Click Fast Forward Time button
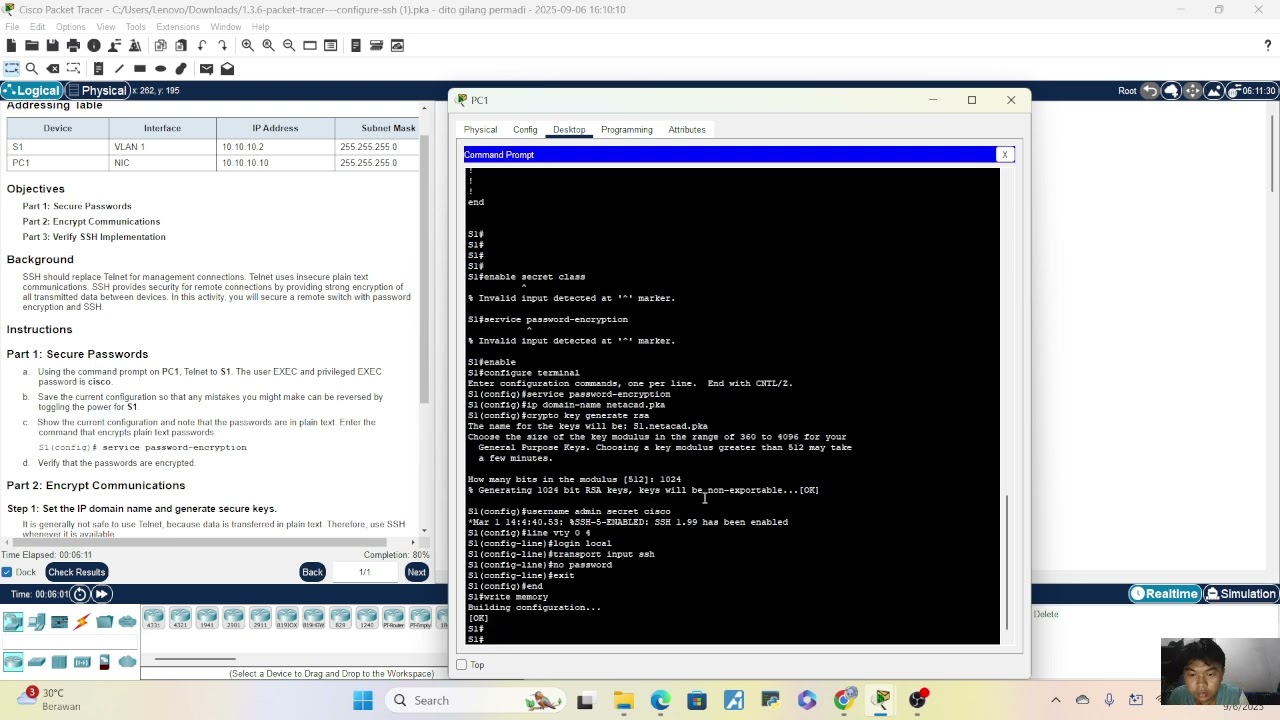1280x720 pixels. pyautogui.click(x=101, y=594)
